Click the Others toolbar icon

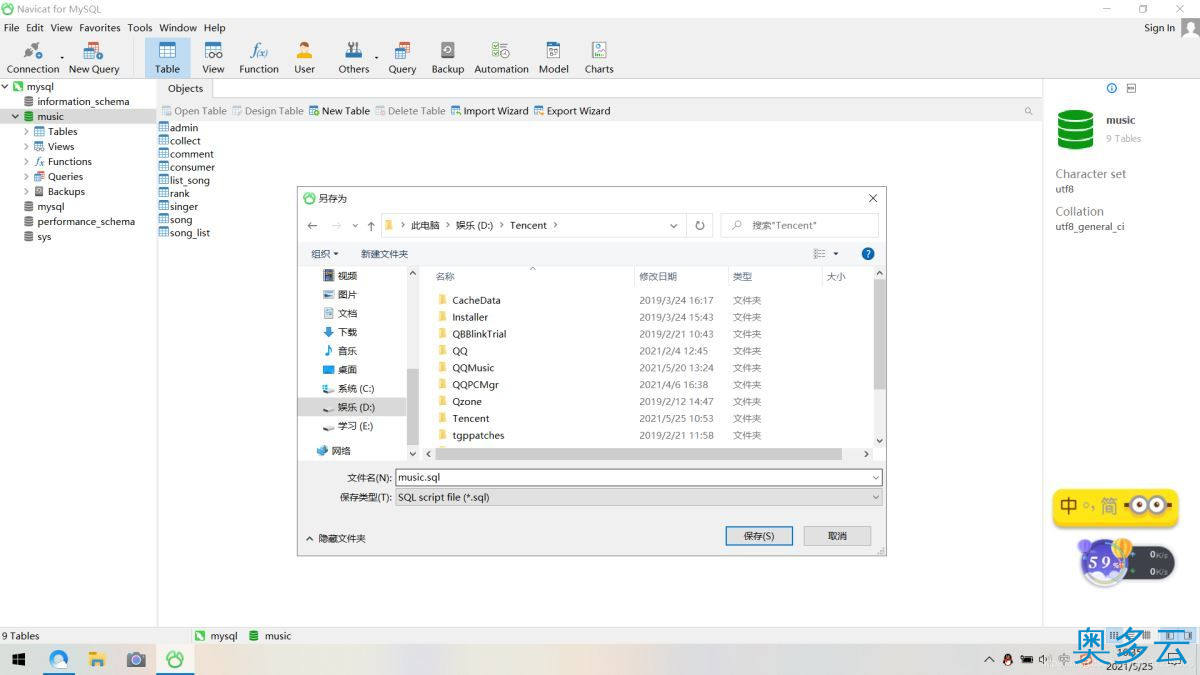pos(353,58)
